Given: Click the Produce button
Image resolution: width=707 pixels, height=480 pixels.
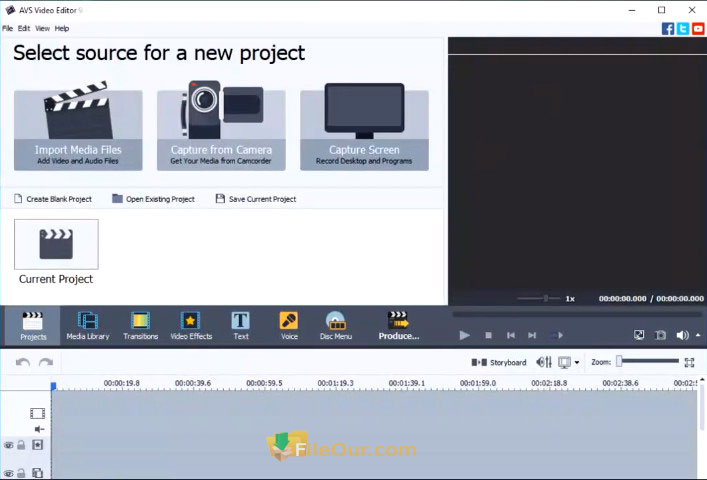Looking at the screenshot, I should [x=399, y=326].
